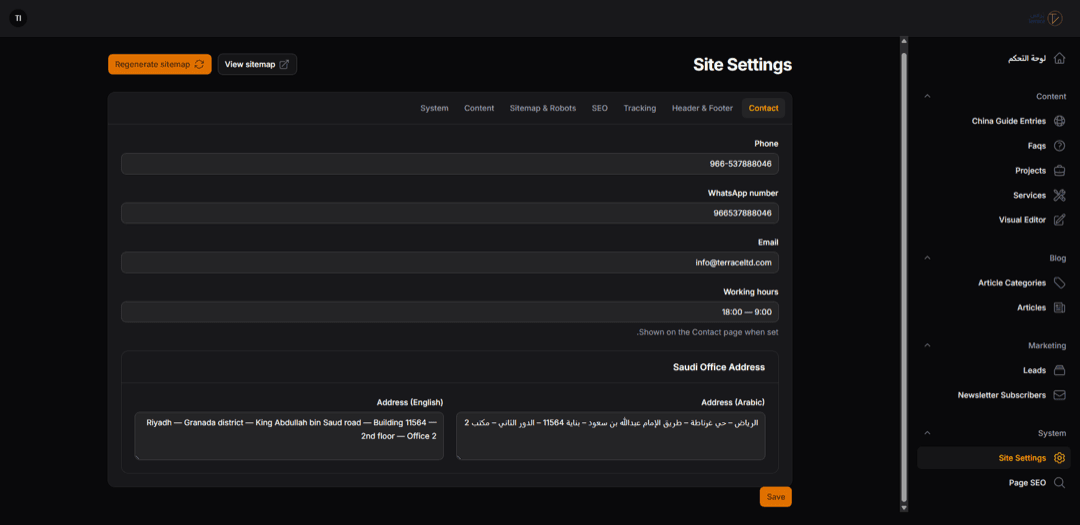Collapse the System sidebar section
The height and width of the screenshot is (525, 1080).
coord(927,433)
